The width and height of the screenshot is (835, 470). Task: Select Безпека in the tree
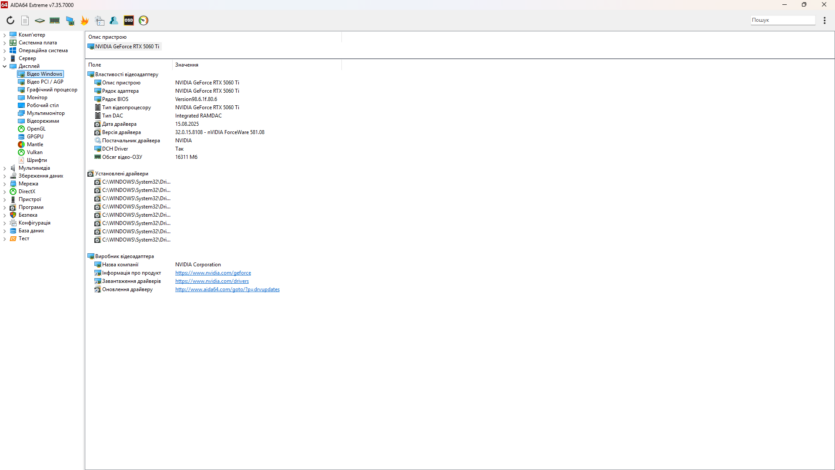[x=28, y=215]
